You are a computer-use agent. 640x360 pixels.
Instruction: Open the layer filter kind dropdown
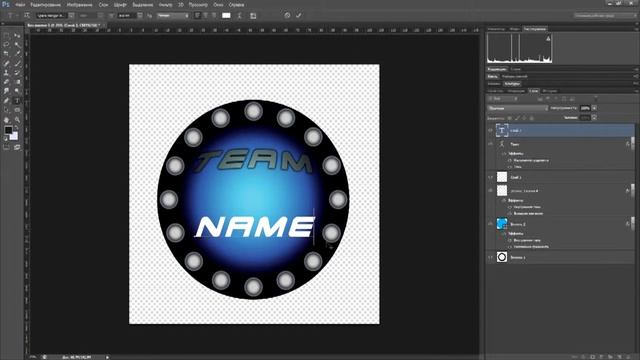[x=503, y=99]
